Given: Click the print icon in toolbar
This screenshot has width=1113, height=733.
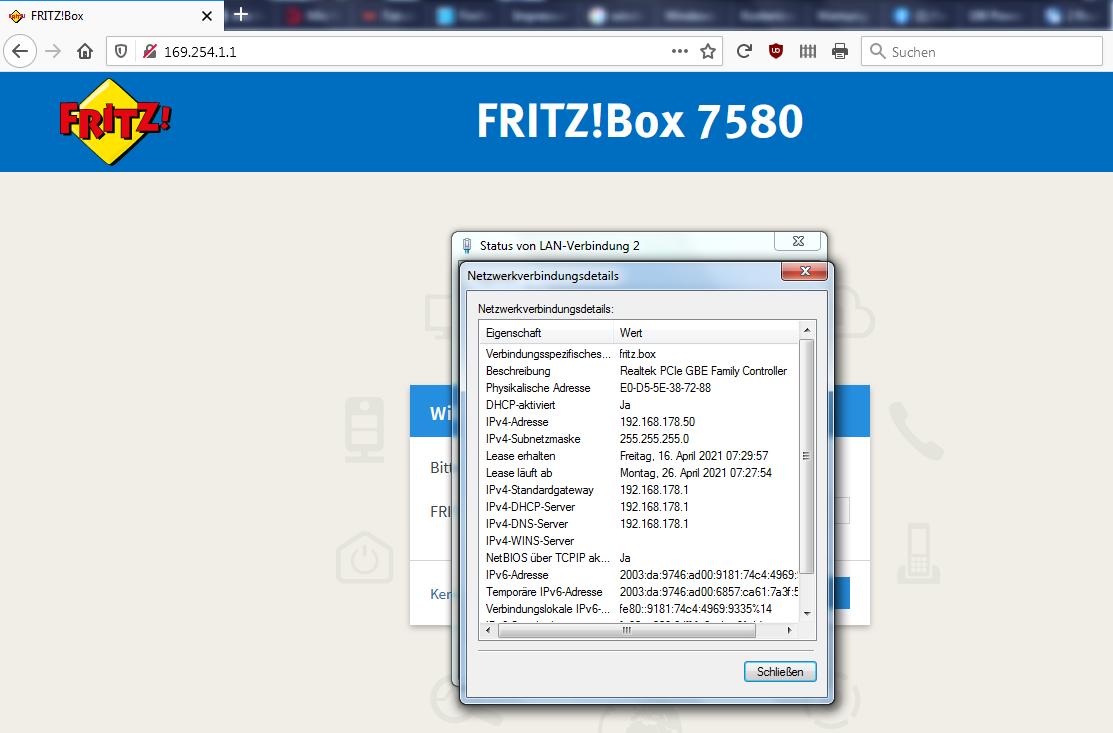Looking at the screenshot, I should point(840,51).
